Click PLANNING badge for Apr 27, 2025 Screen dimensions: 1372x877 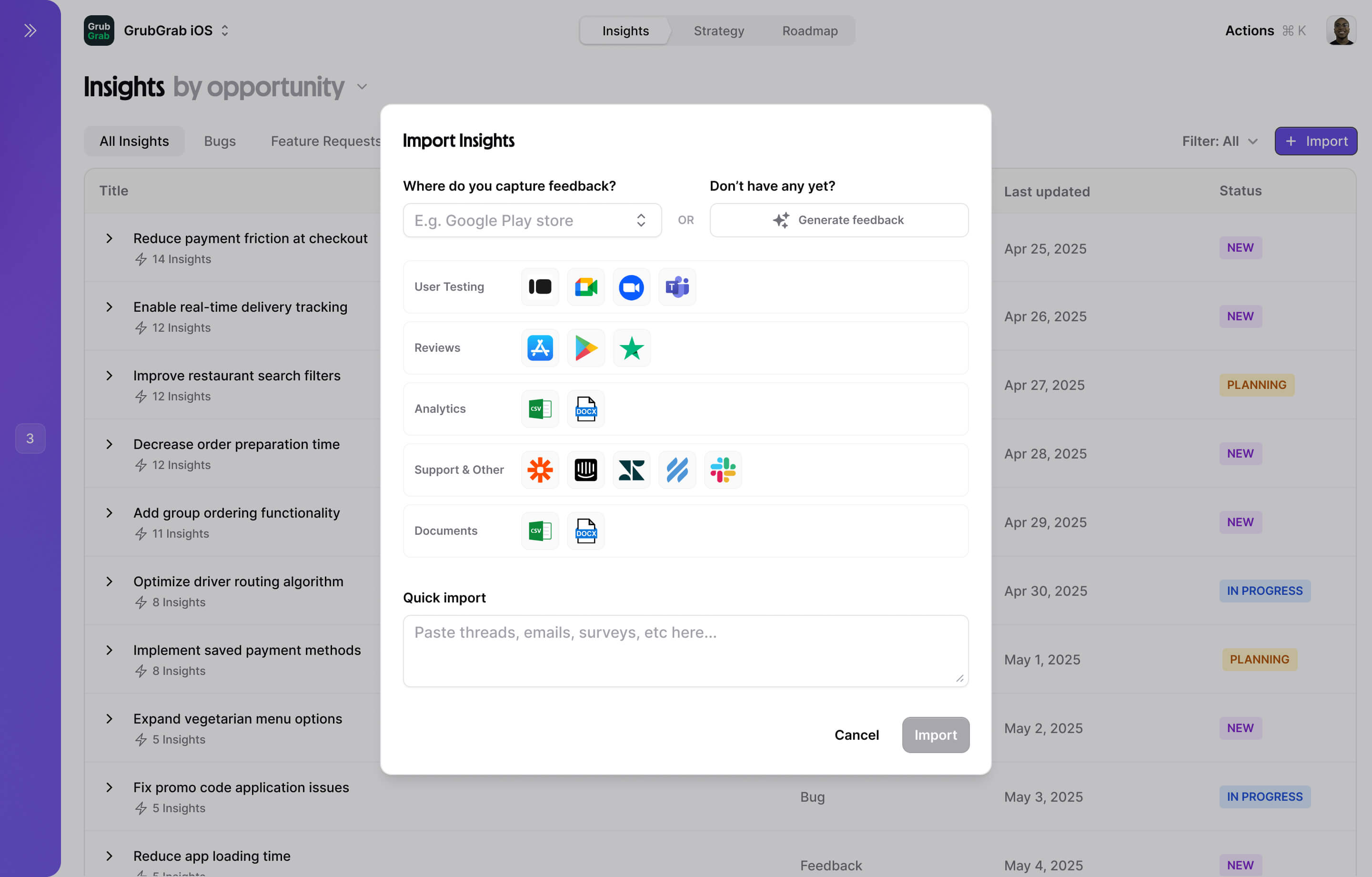tap(1256, 385)
